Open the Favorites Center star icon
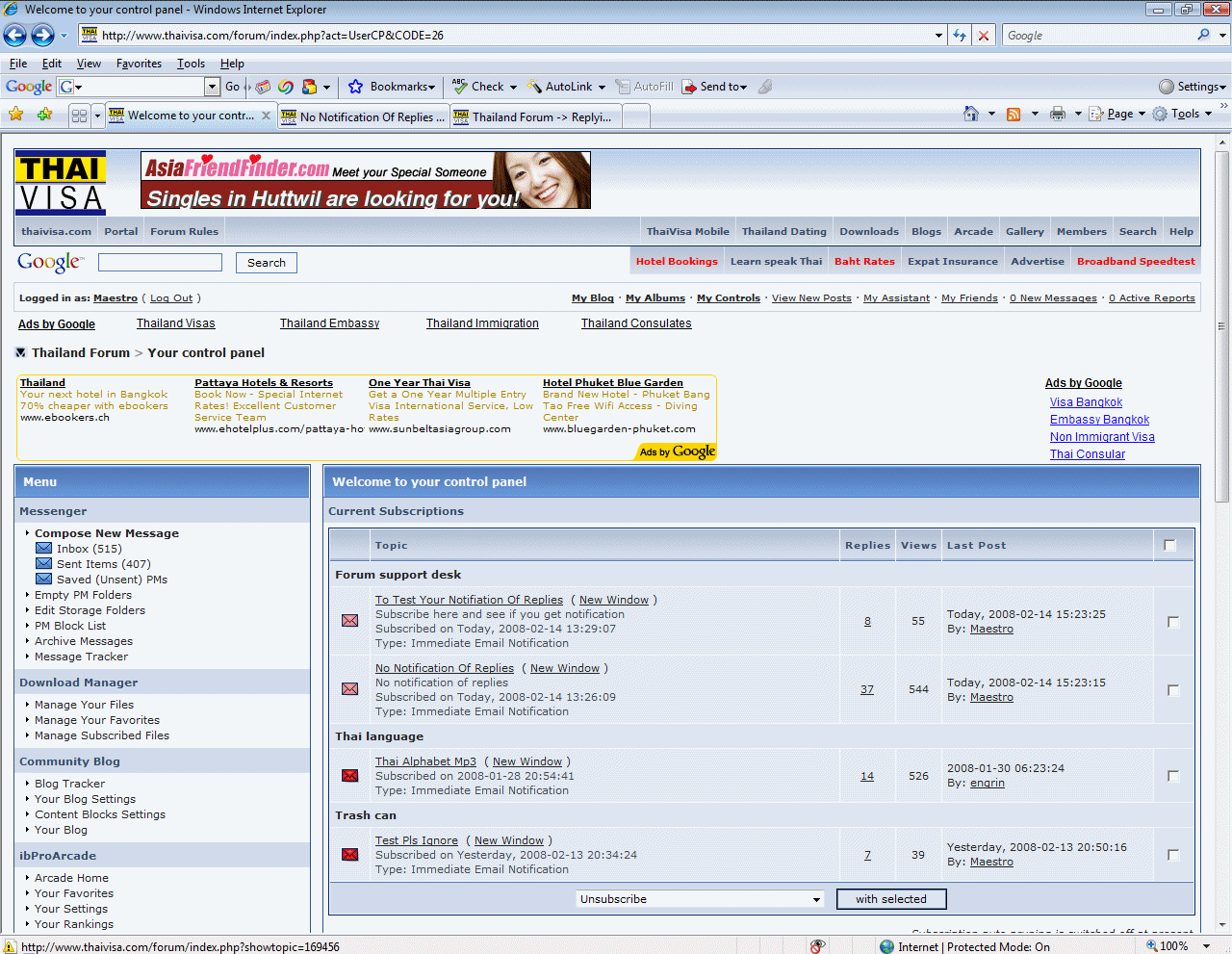 16,115
